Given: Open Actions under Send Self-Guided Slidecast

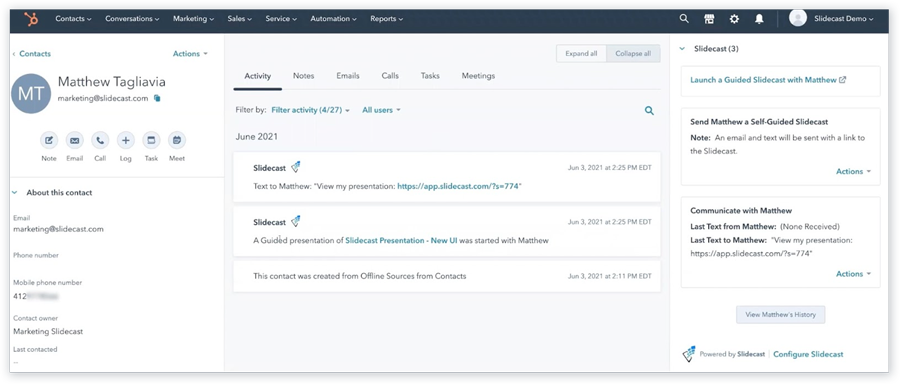Looking at the screenshot, I should pyautogui.click(x=853, y=171).
